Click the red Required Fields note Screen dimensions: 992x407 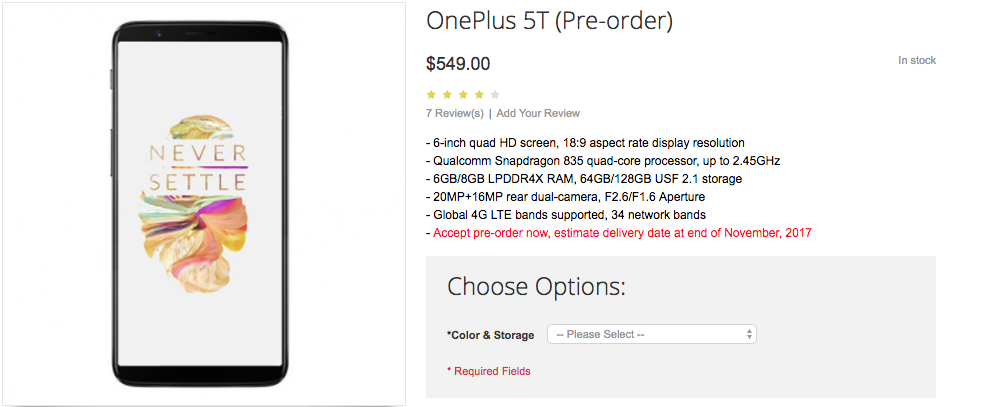488,371
